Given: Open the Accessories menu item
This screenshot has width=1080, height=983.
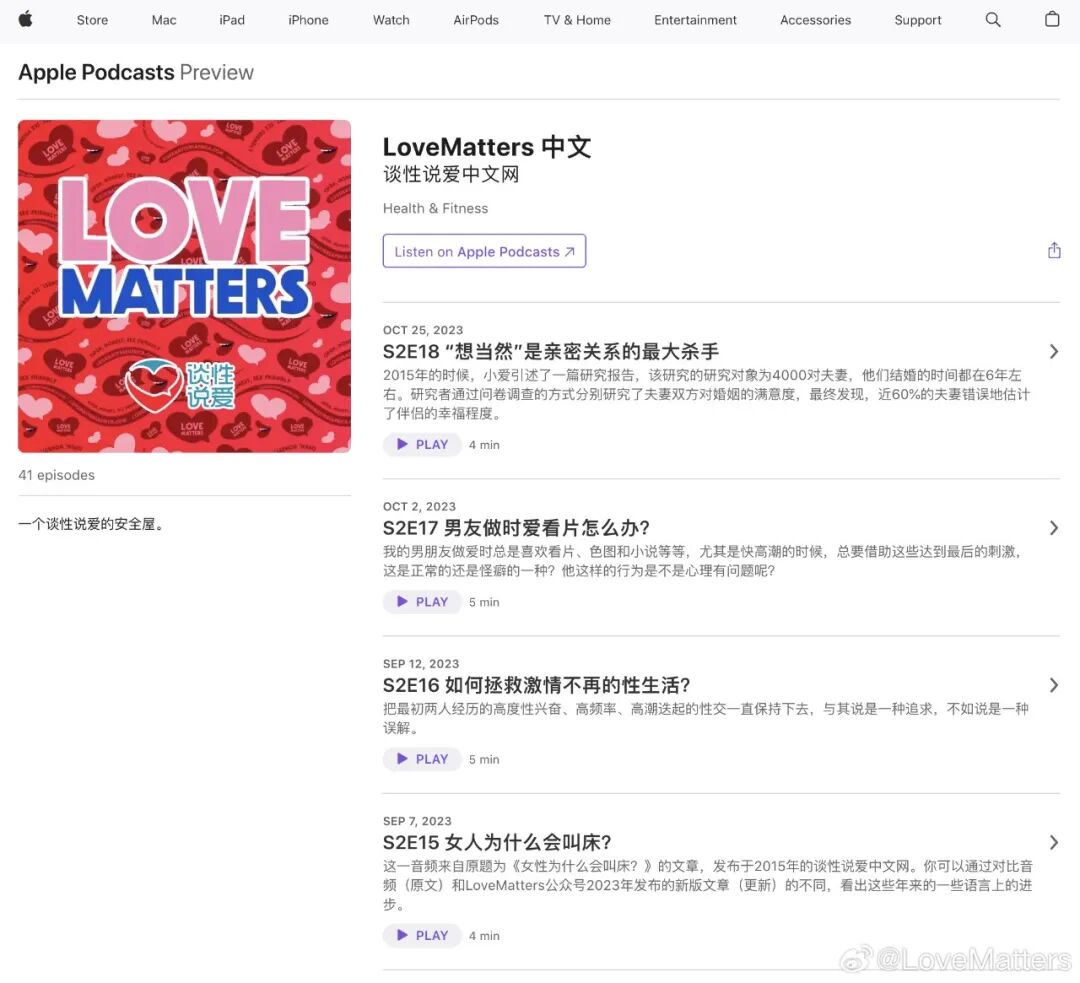Looking at the screenshot, I should (x=816, y=20).
